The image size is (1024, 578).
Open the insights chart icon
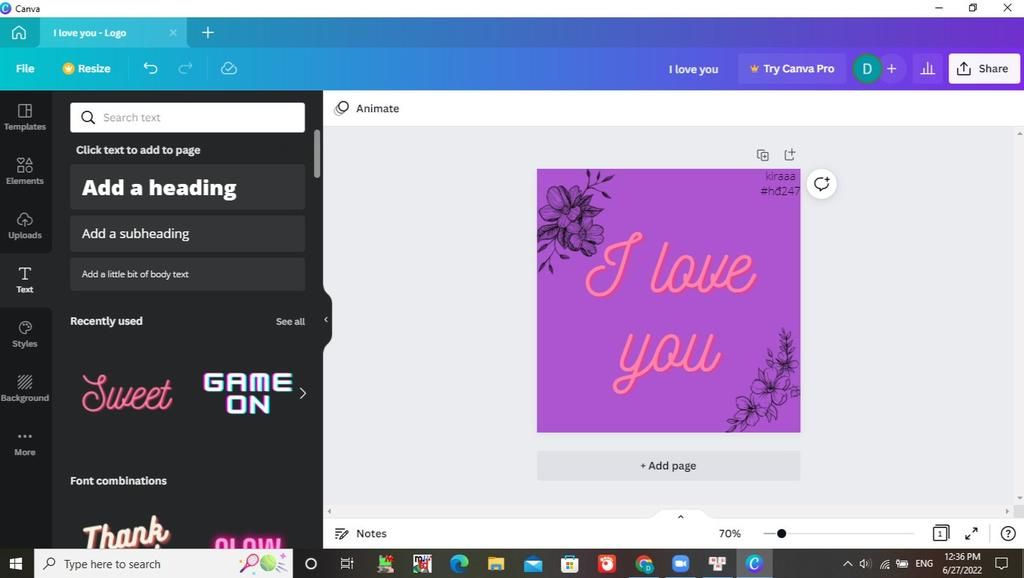927,69
